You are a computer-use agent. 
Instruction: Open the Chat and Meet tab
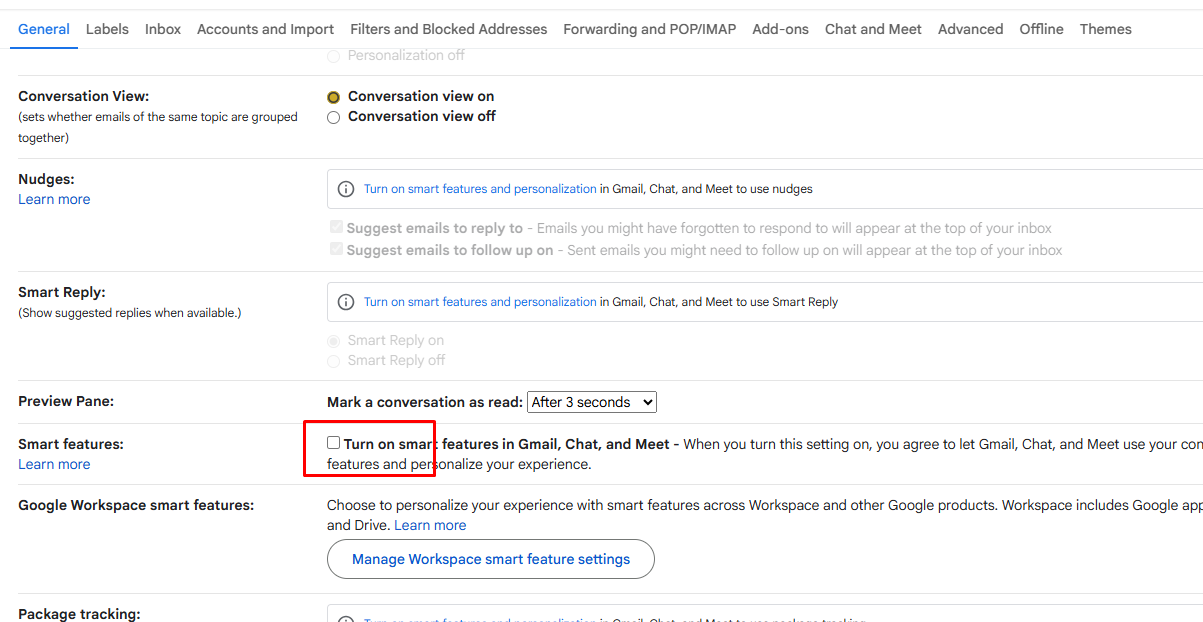(873, 29)
